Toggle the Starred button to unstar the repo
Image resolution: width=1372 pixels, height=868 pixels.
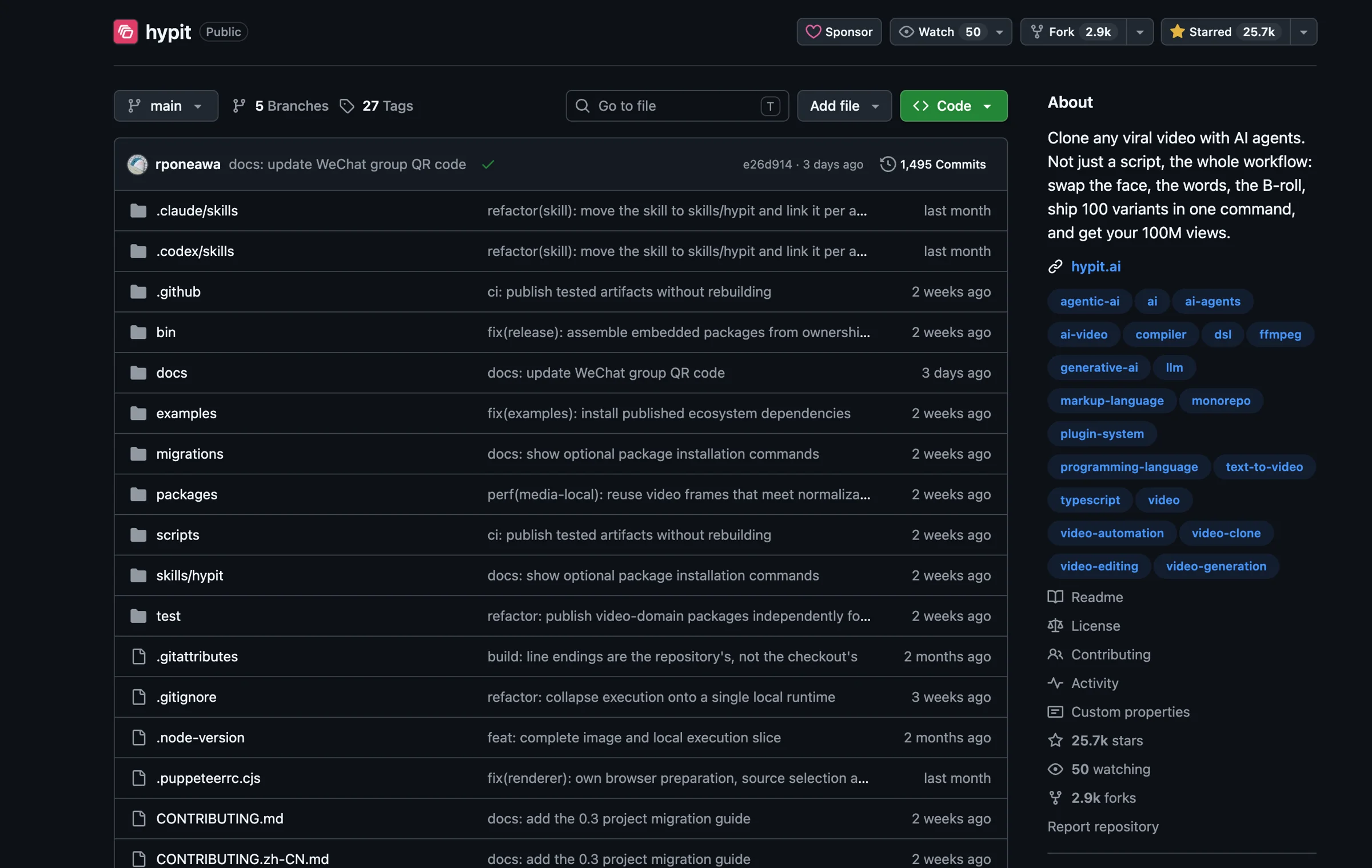[1225, 32]
